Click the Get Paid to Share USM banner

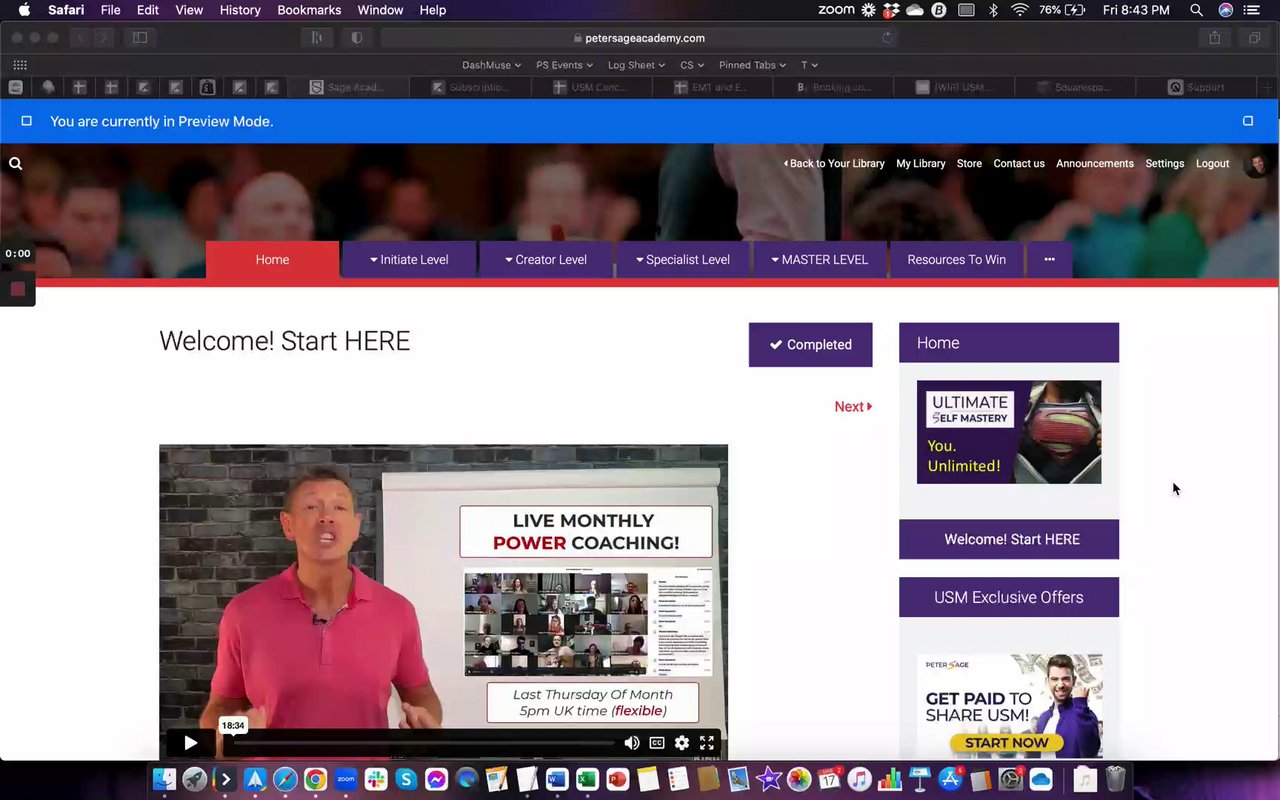coord(1009,706)
